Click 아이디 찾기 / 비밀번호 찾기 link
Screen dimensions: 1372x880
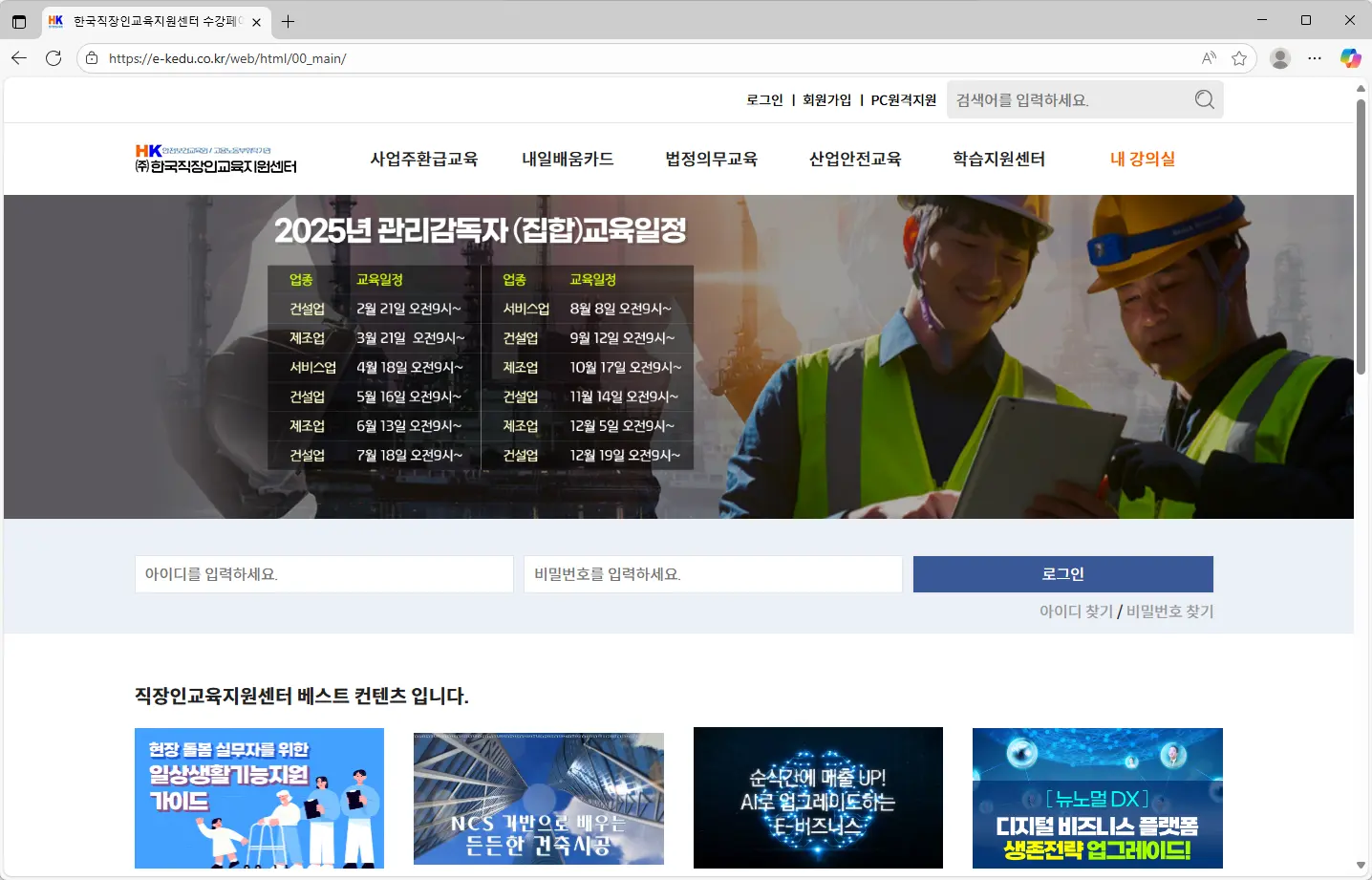(1125, 612)
